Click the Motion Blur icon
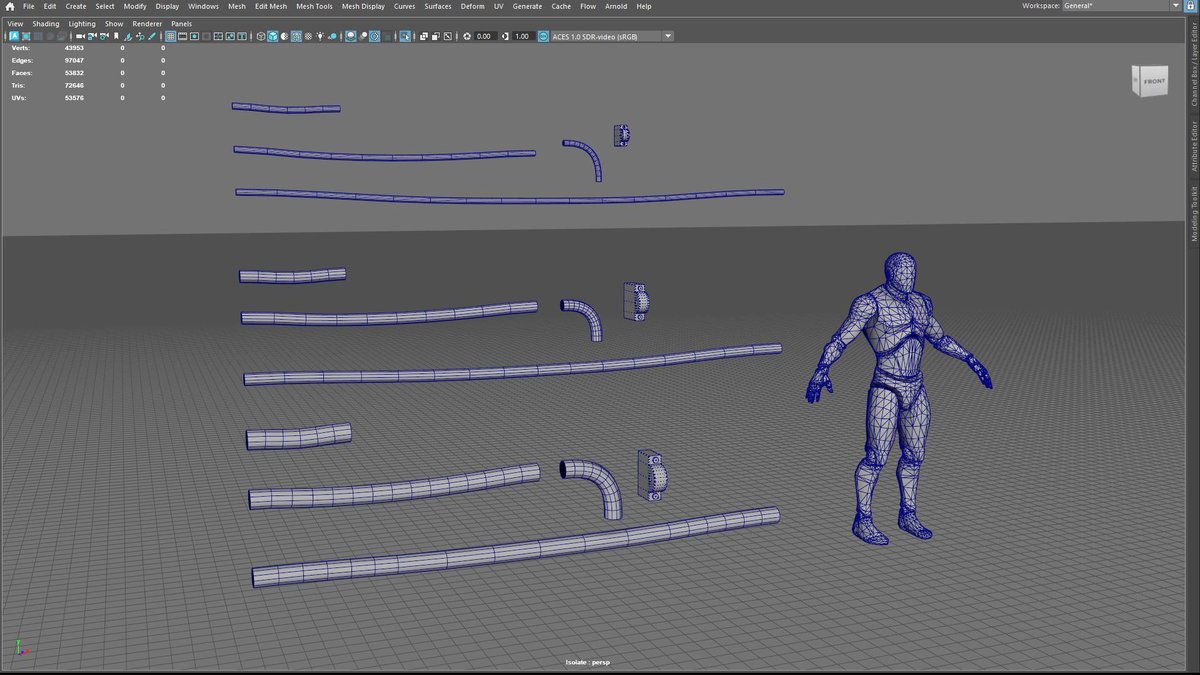Image resolution: width=1200 pixels, height=675 pixels. [x=363, y=36]
